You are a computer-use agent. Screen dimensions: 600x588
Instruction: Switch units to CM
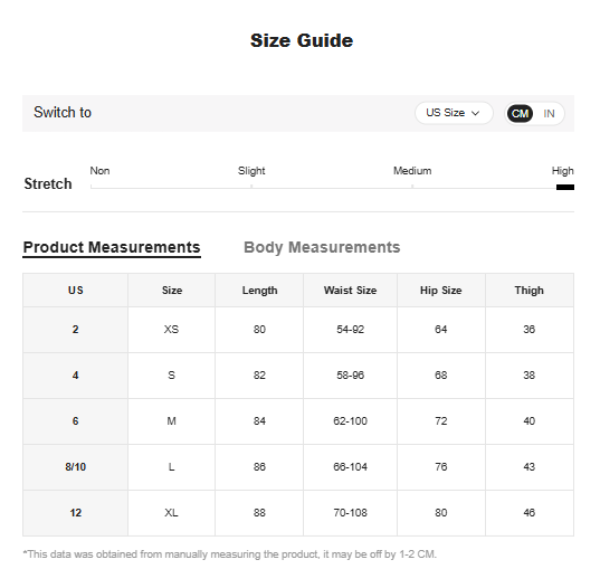(x=520, y=113)
